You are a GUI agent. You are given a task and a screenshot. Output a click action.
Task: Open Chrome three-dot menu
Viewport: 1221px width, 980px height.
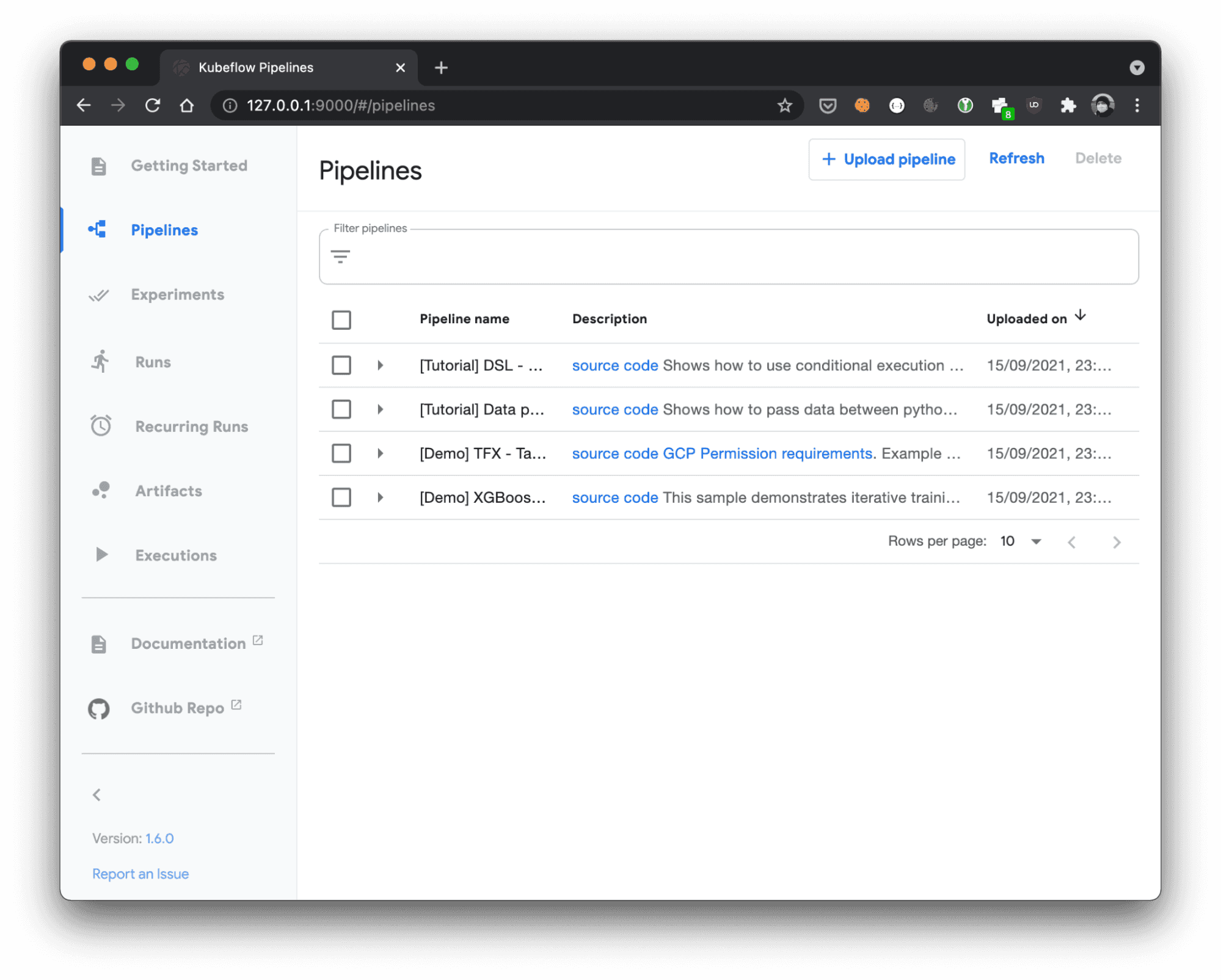pos(1137,105)
